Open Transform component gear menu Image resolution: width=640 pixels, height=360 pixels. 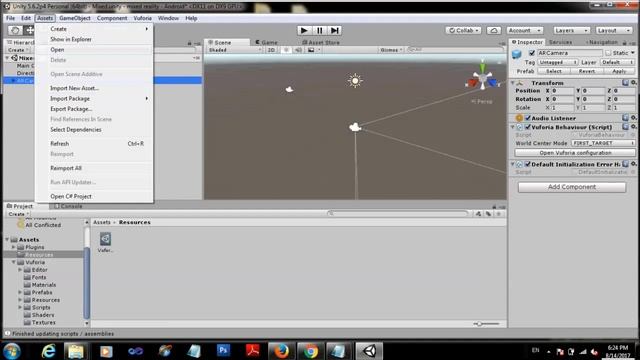tap(633, 83)
